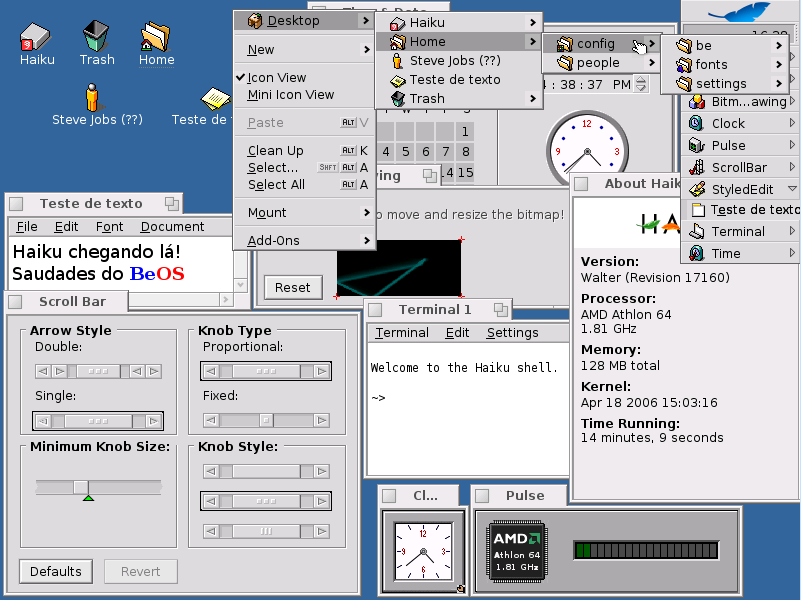Viewport: 801px width, 600px height.
Task: Select the Steve Jobs person desktop icon
Action: (x=94, y=98)
